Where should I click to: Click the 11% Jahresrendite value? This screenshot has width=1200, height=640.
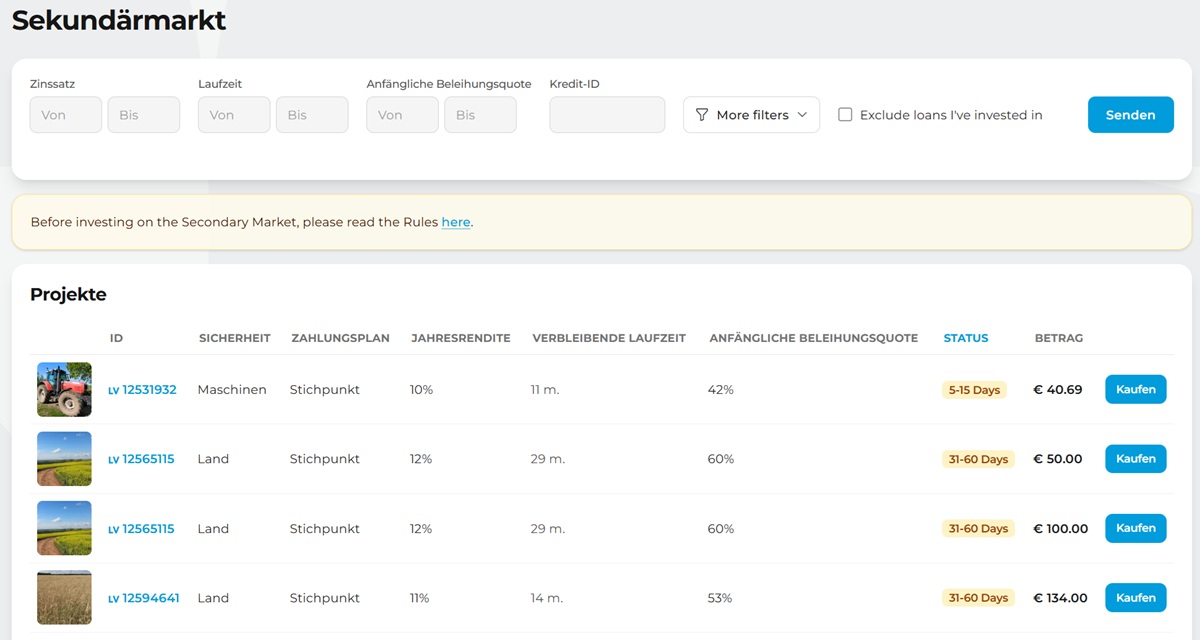(x=420, y=598)
